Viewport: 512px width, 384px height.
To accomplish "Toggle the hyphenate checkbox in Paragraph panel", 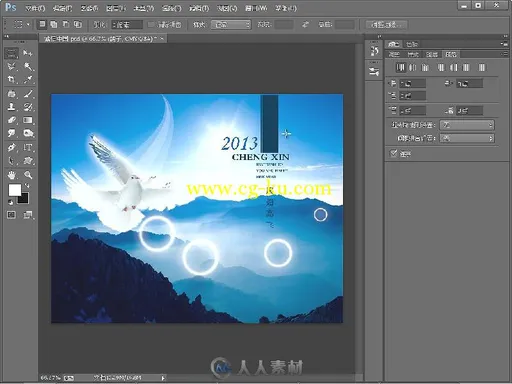I will (x=394, y=153).
